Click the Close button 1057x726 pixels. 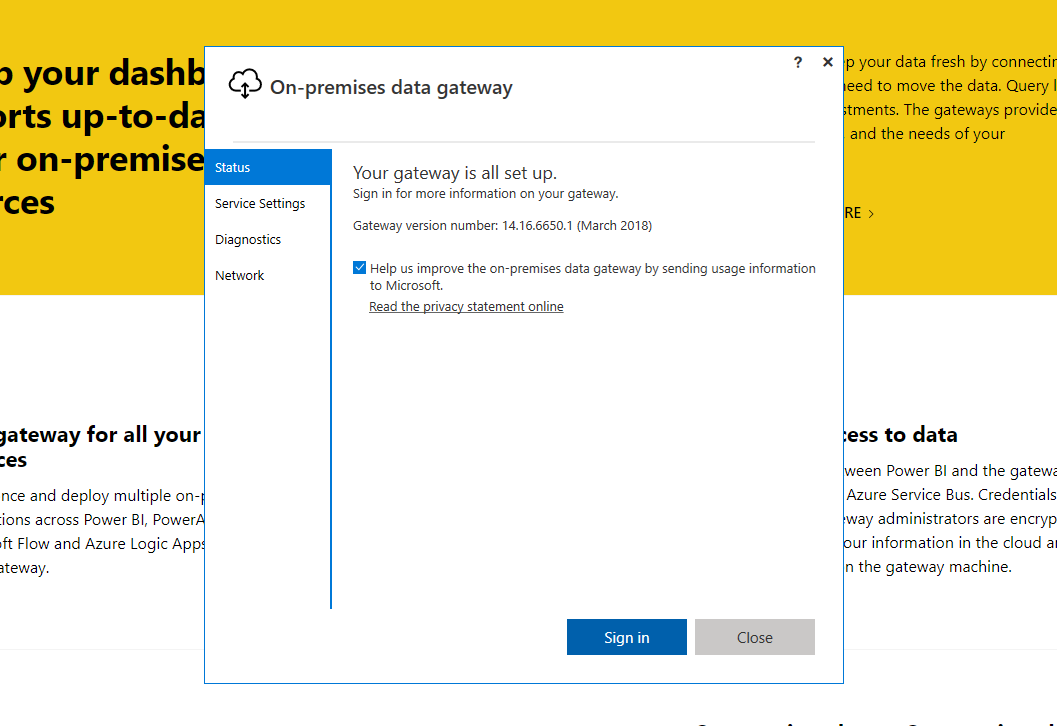click(x=754, y=637)
